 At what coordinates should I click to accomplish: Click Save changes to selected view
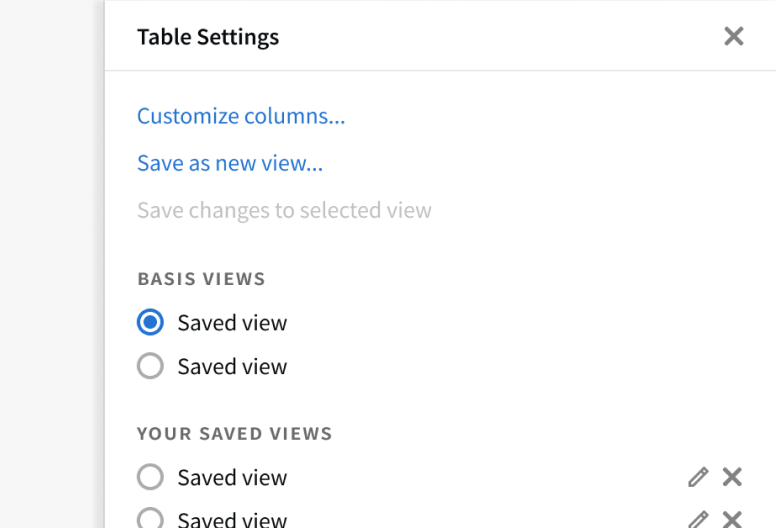point(284,210)
